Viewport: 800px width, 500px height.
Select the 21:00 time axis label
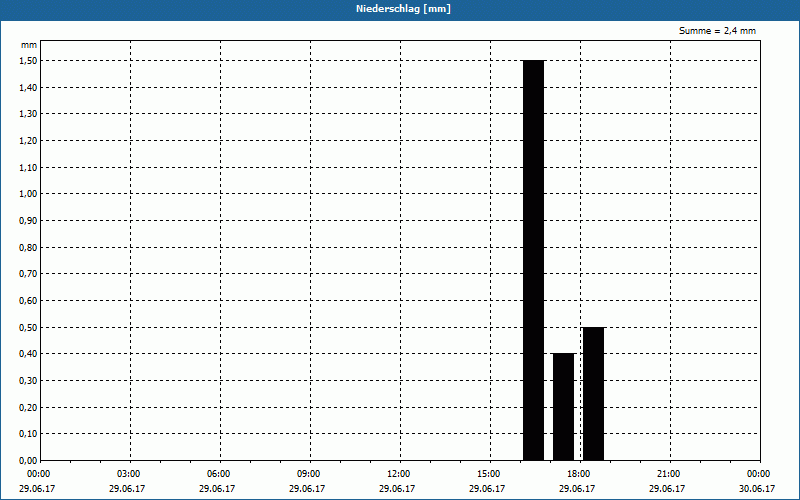(x=668, y=474)
